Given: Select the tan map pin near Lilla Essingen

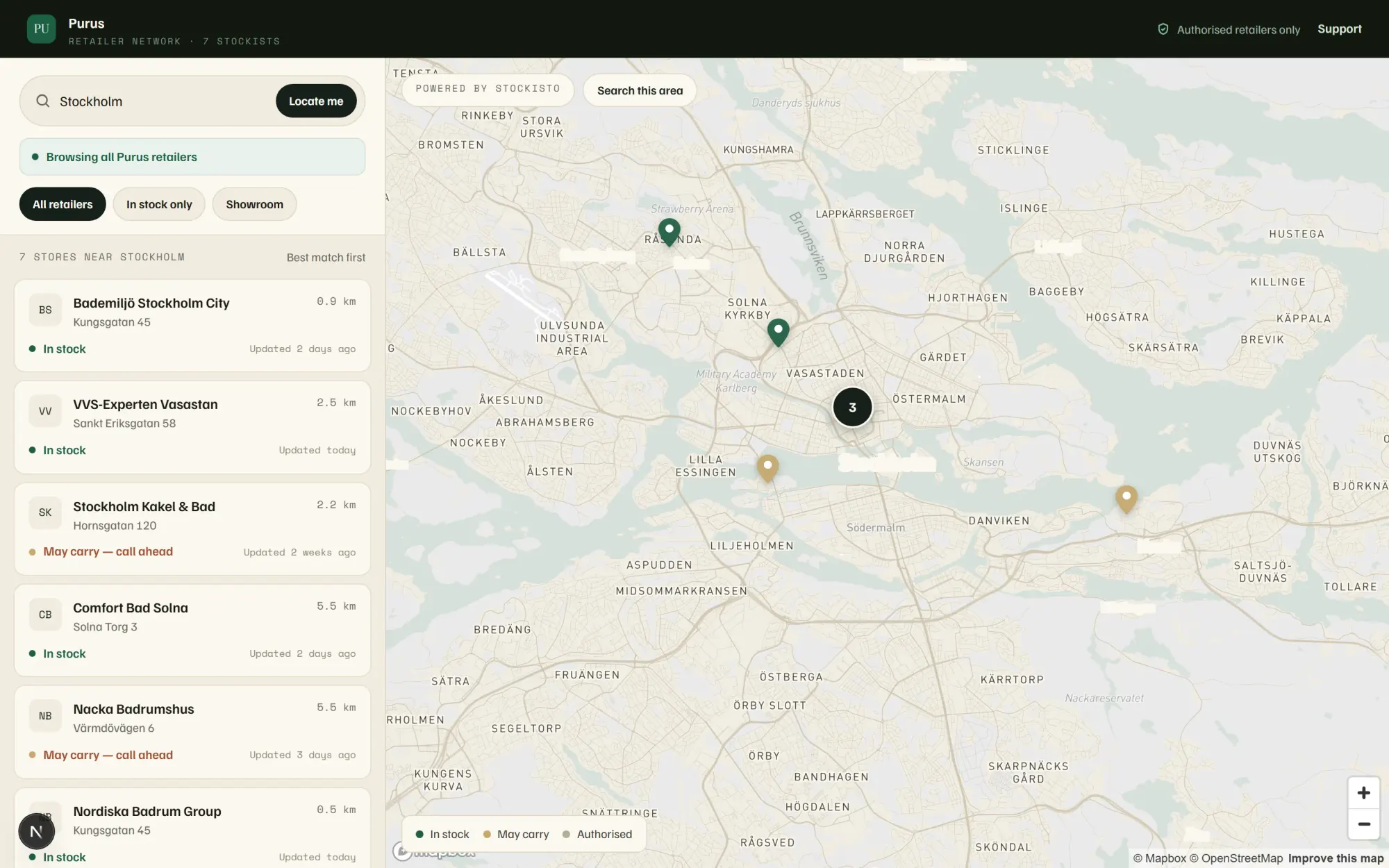Looking at the screenshot, I should click(x=767, y=468).
